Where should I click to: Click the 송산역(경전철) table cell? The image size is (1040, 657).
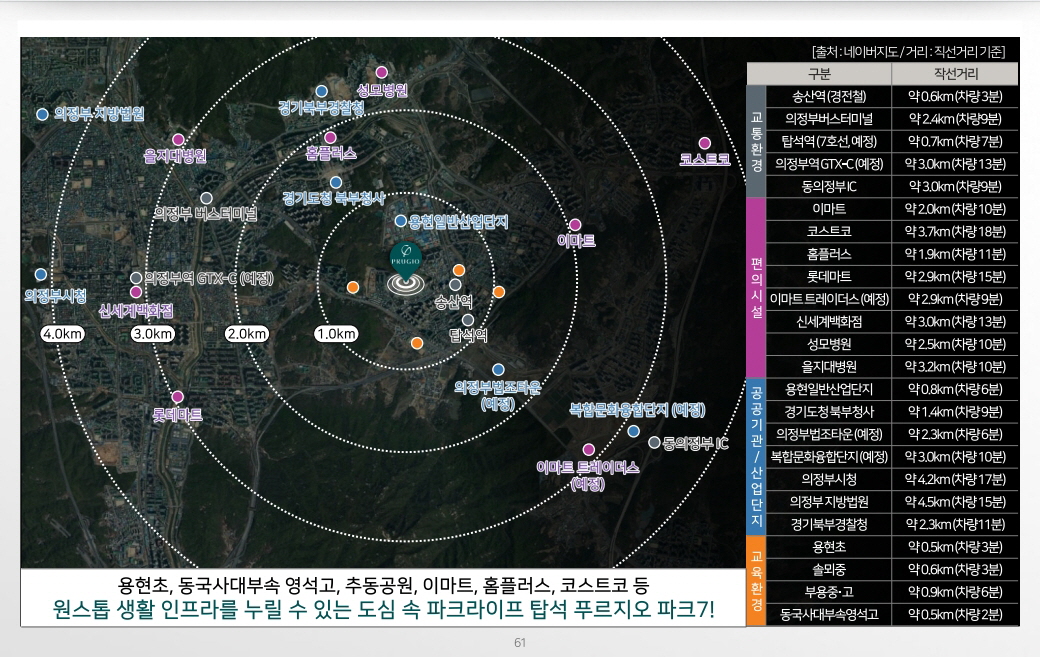[x=829, y=96]
